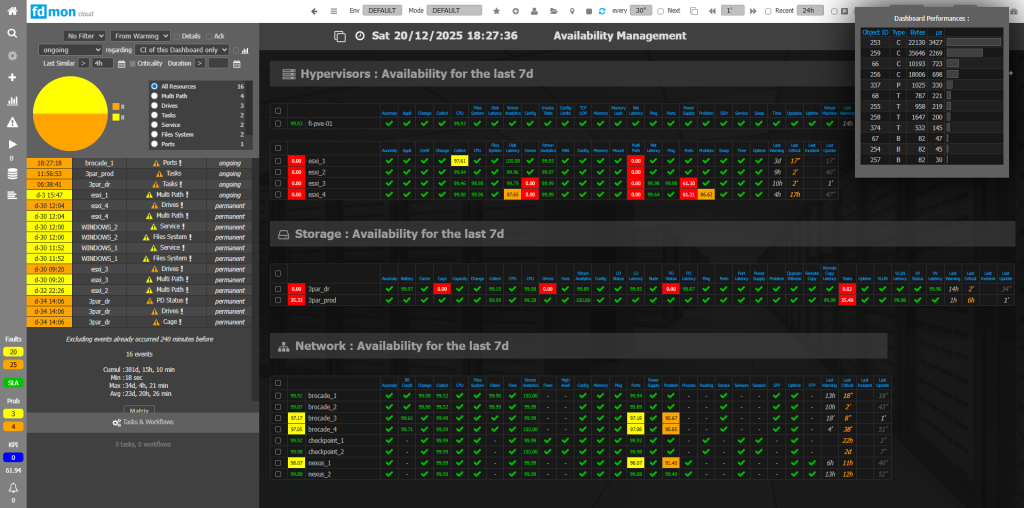The image size is (1024, 508).
Task: Click the blue refresh icon in toolbar
Action: (x=601, y=10)
